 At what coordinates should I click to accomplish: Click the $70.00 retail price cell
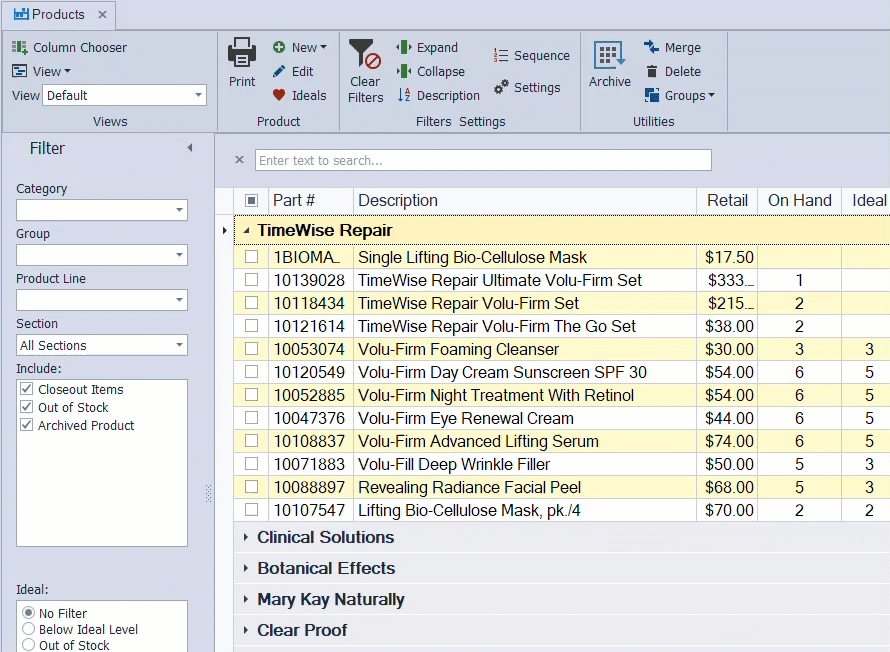(x=729, y=511)
